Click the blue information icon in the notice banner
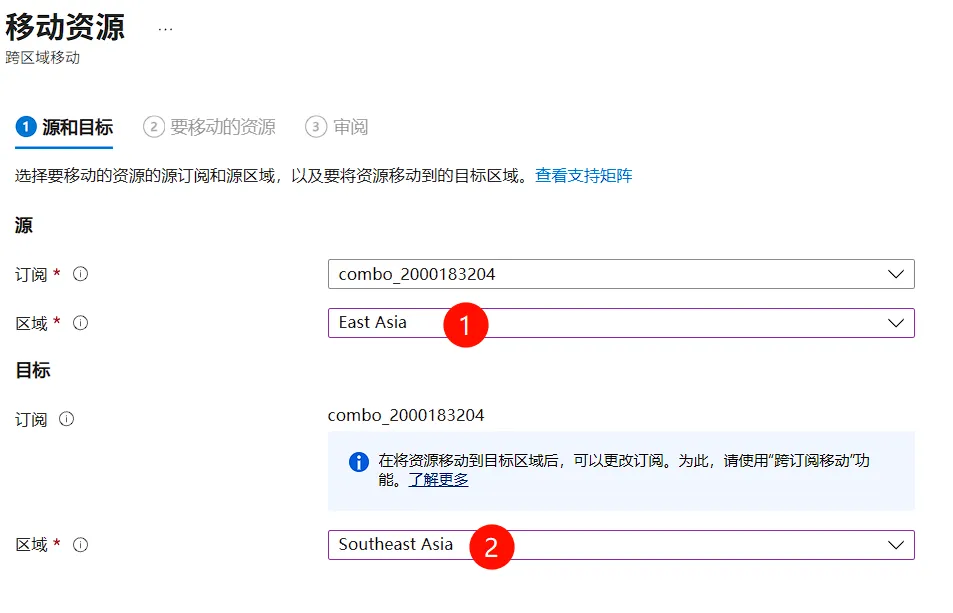953x613 pixels. (358, 462)
